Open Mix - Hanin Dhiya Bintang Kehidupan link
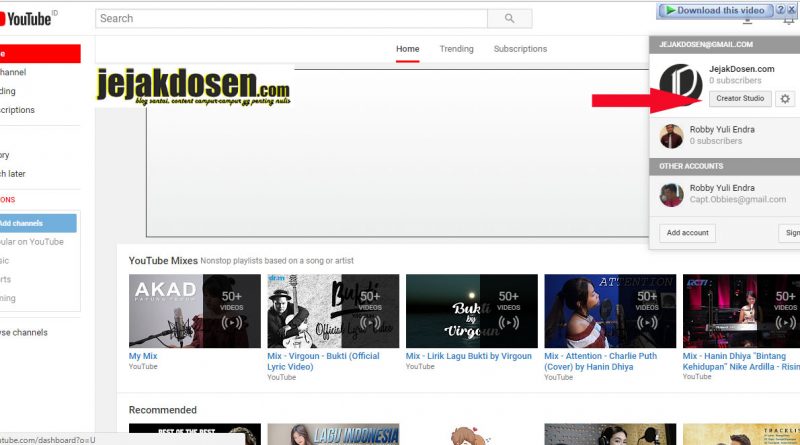 coord(741,361)
